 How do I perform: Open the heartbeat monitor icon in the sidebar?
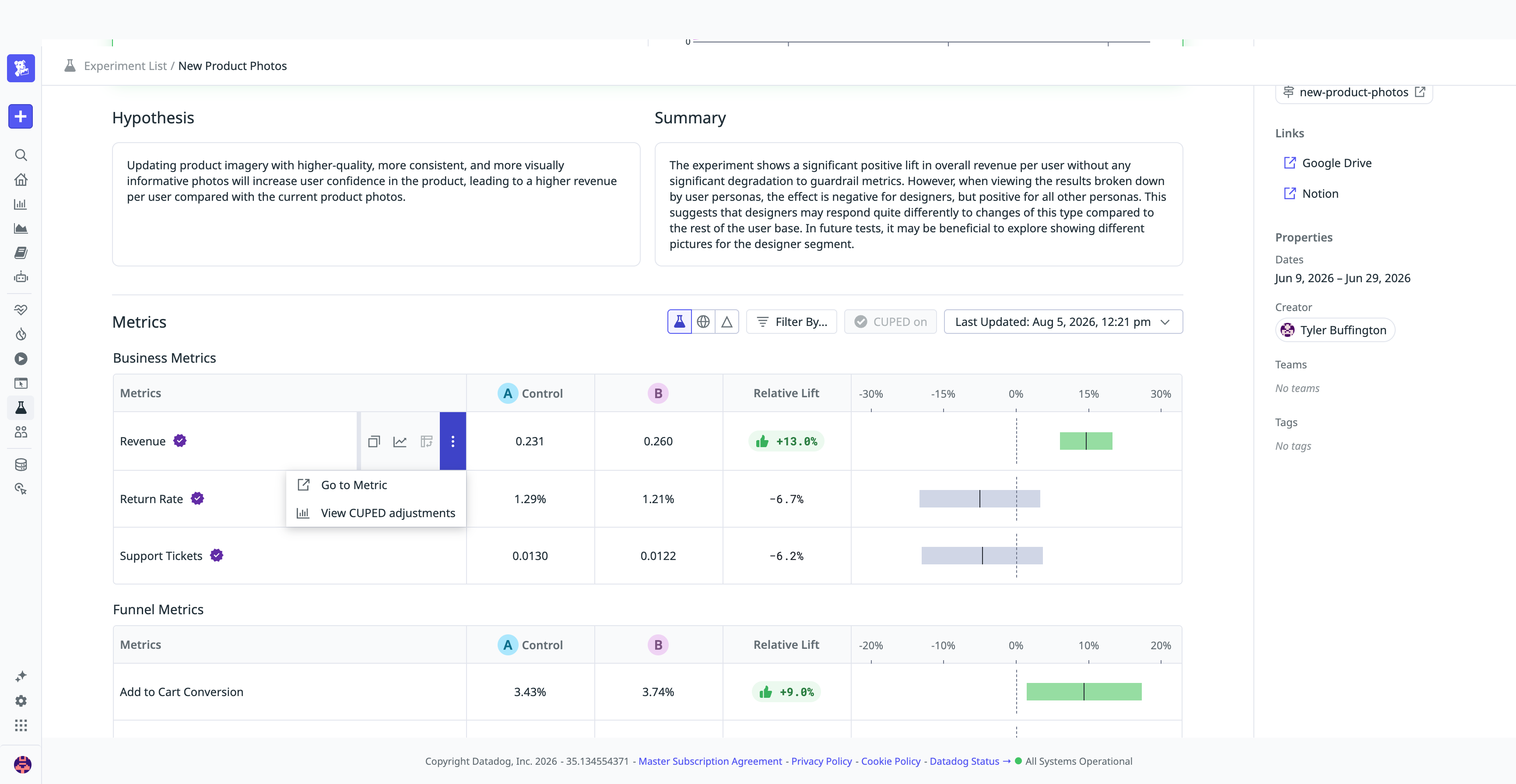click(x=21, y=310)
